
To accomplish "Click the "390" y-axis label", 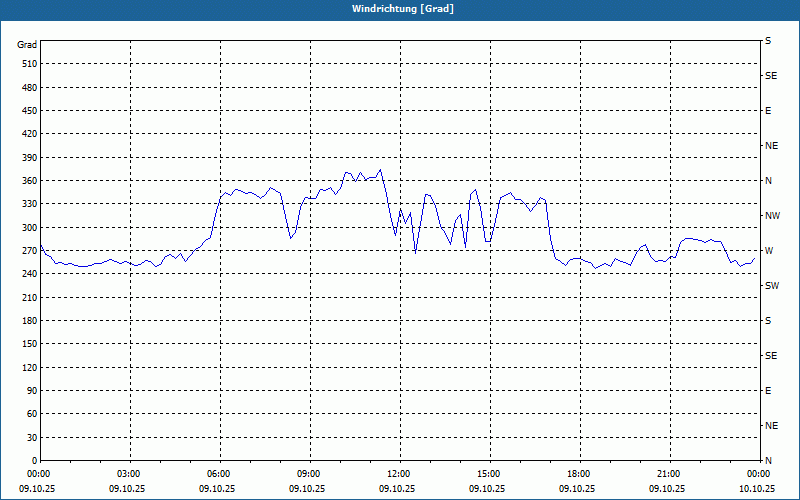I will click(x=30, y=158).
